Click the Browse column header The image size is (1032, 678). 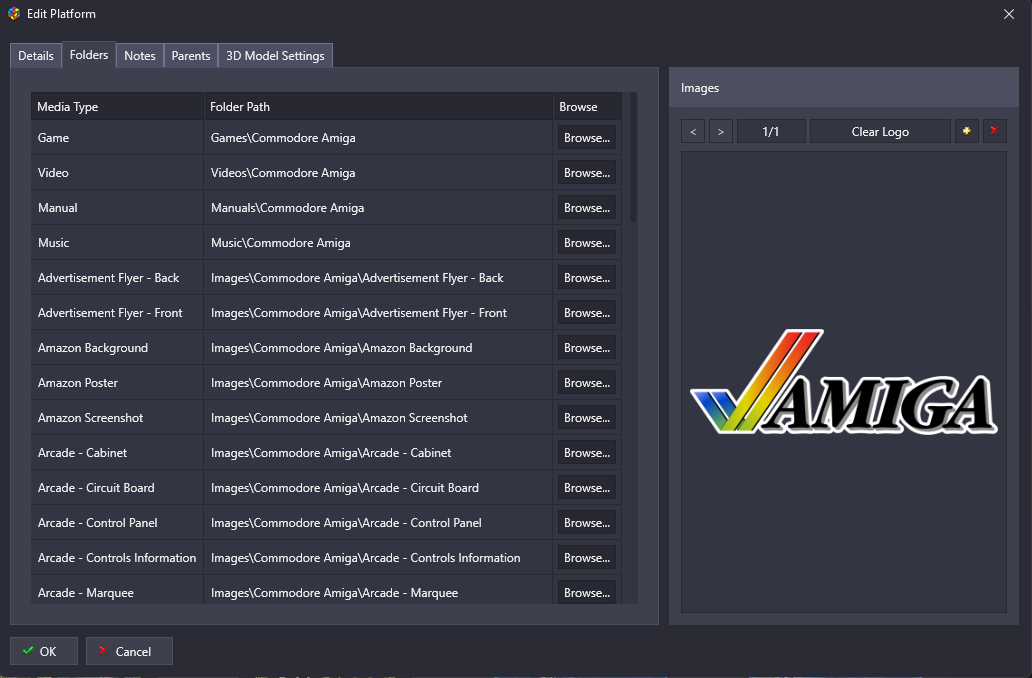pyautogui.click(x=587, y=106)
